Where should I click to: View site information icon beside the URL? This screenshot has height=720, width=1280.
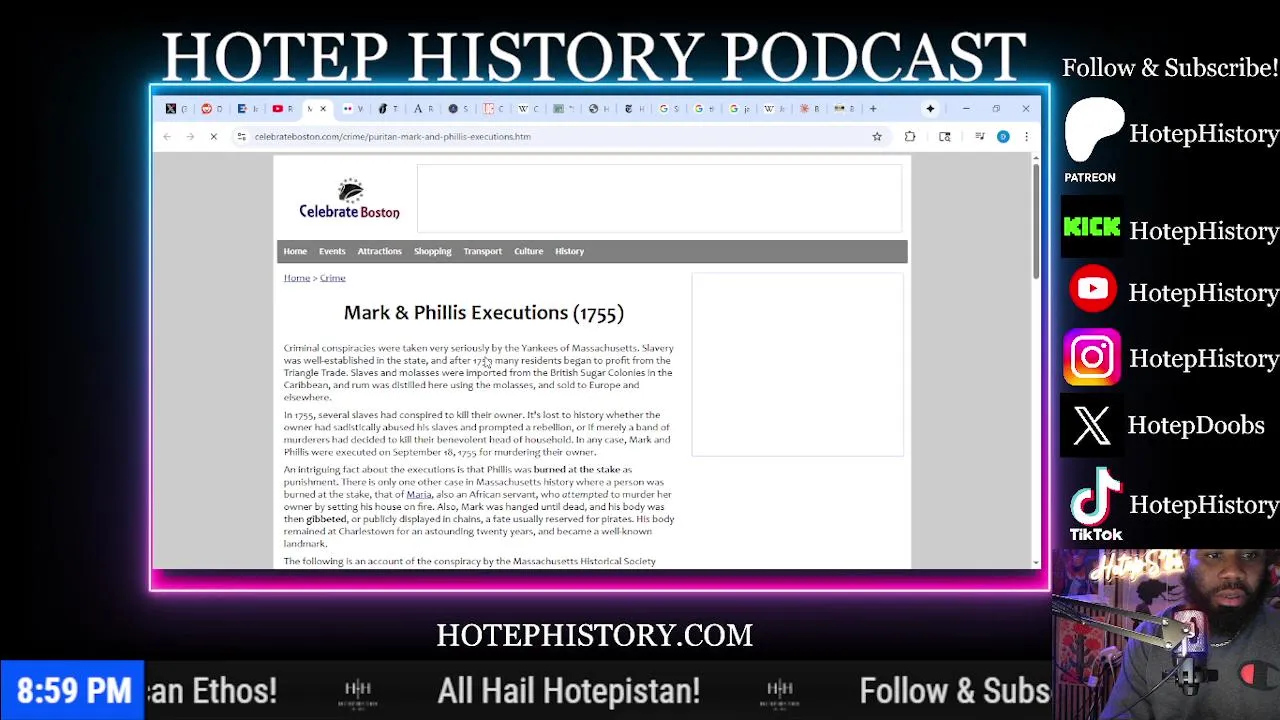[241, 137]
